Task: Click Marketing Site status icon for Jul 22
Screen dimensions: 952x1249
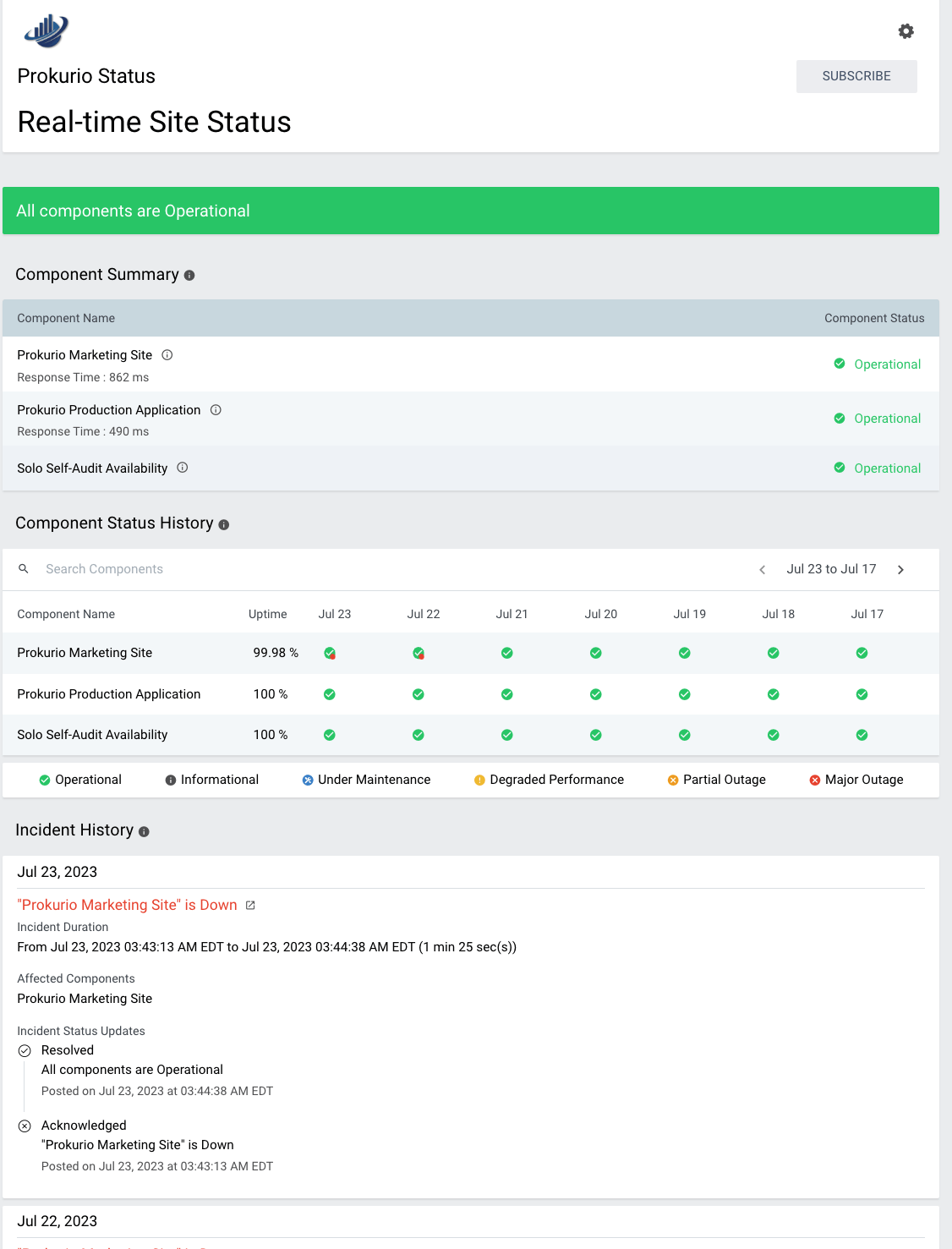Action: [x=419, y=653]
